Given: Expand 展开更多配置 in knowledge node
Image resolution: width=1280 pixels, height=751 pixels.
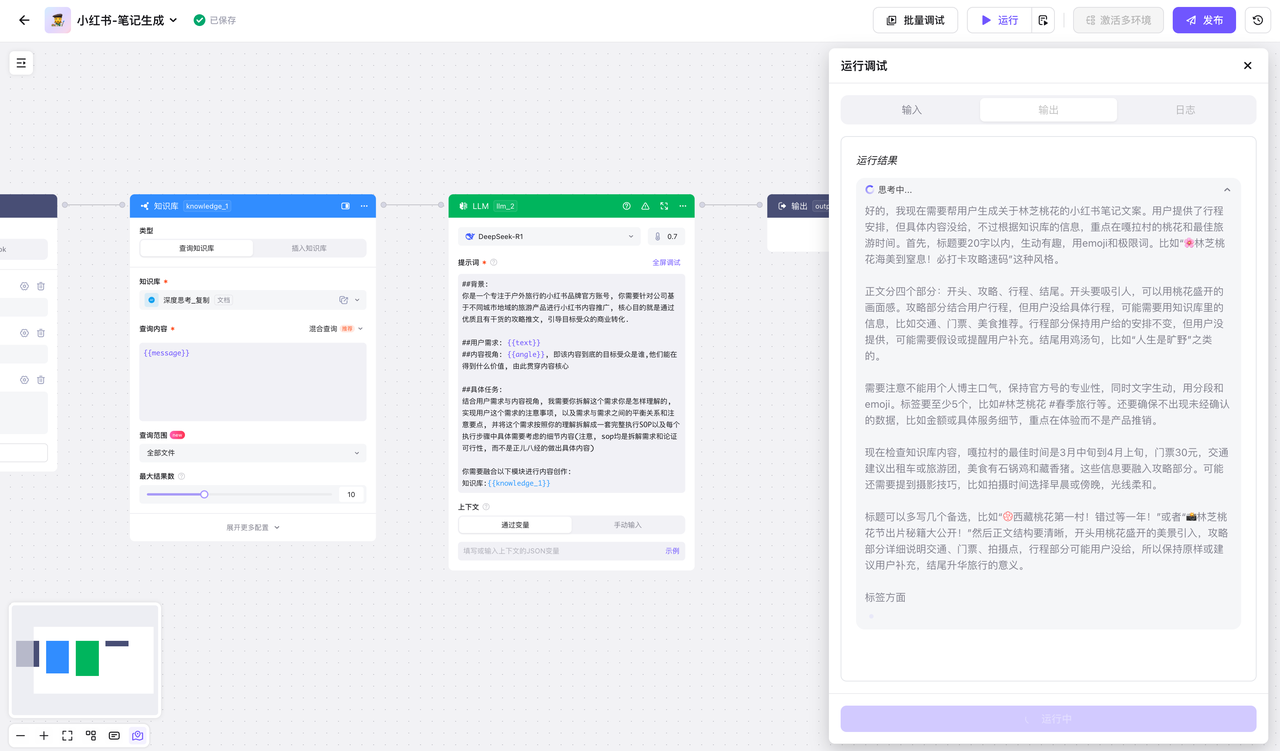Looking at the screenshot, I should pyautogui.click(x=252, y=527).
